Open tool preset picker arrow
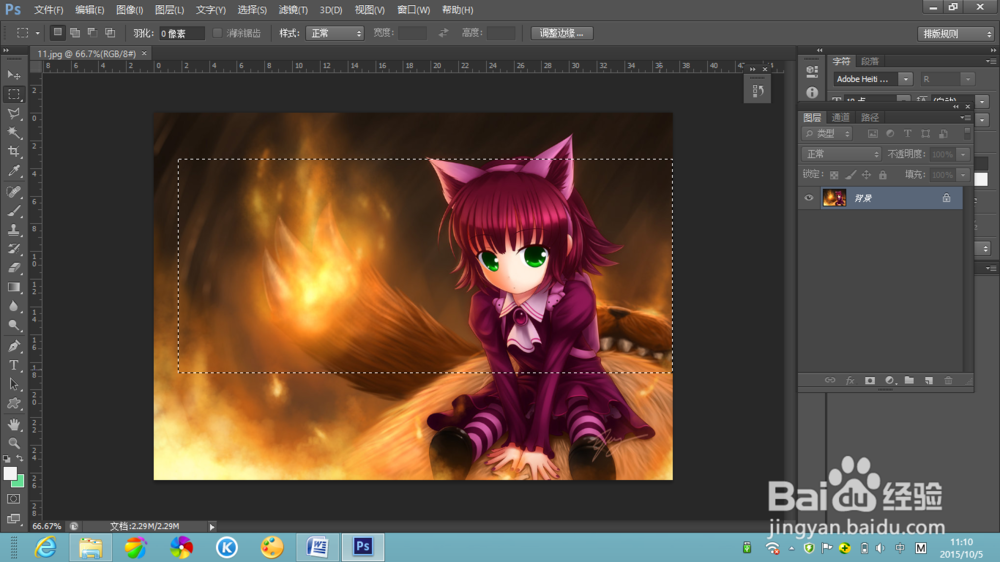The image size is (1000, 562). click(x=37, y=33)
